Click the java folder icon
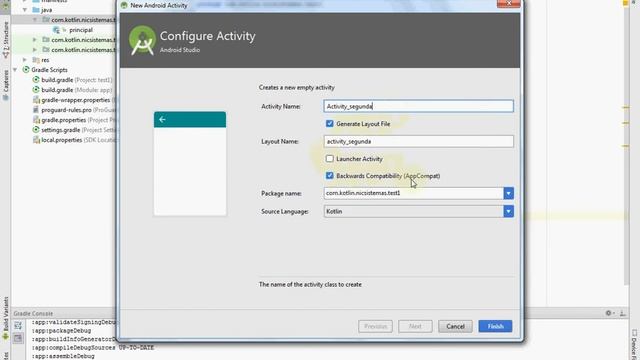The width and height of the screenshot is (640, 360). 36,10
